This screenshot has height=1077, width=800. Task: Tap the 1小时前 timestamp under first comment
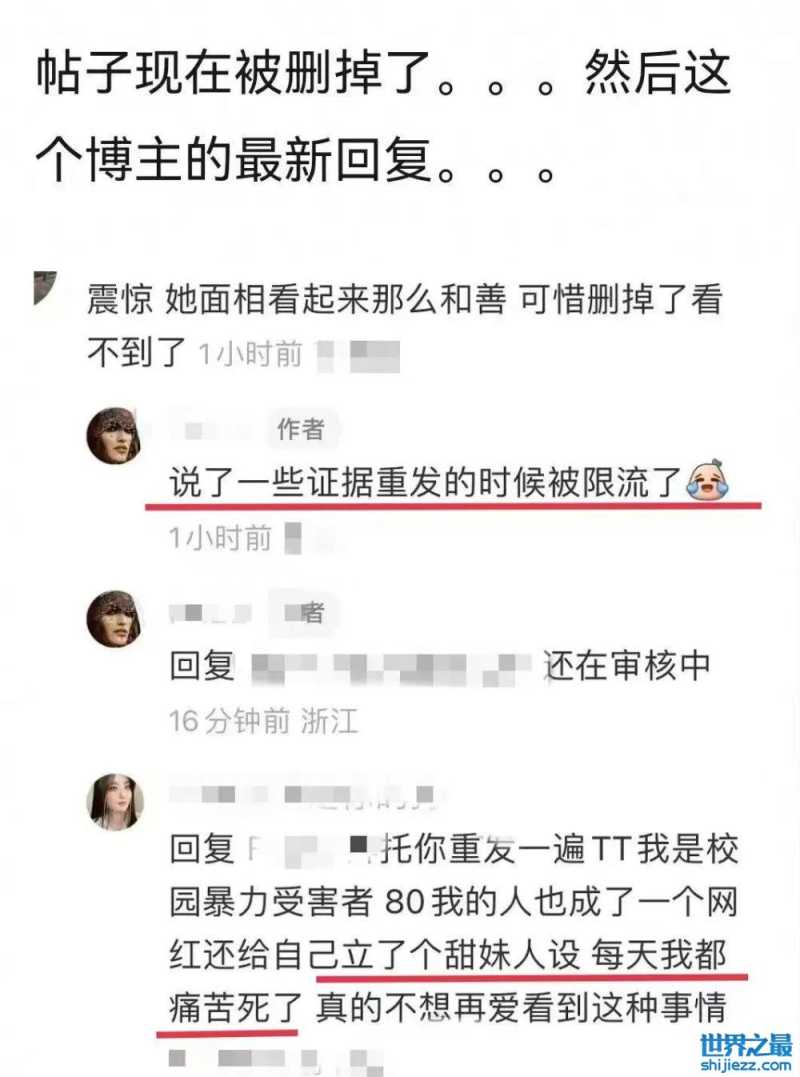250,354
